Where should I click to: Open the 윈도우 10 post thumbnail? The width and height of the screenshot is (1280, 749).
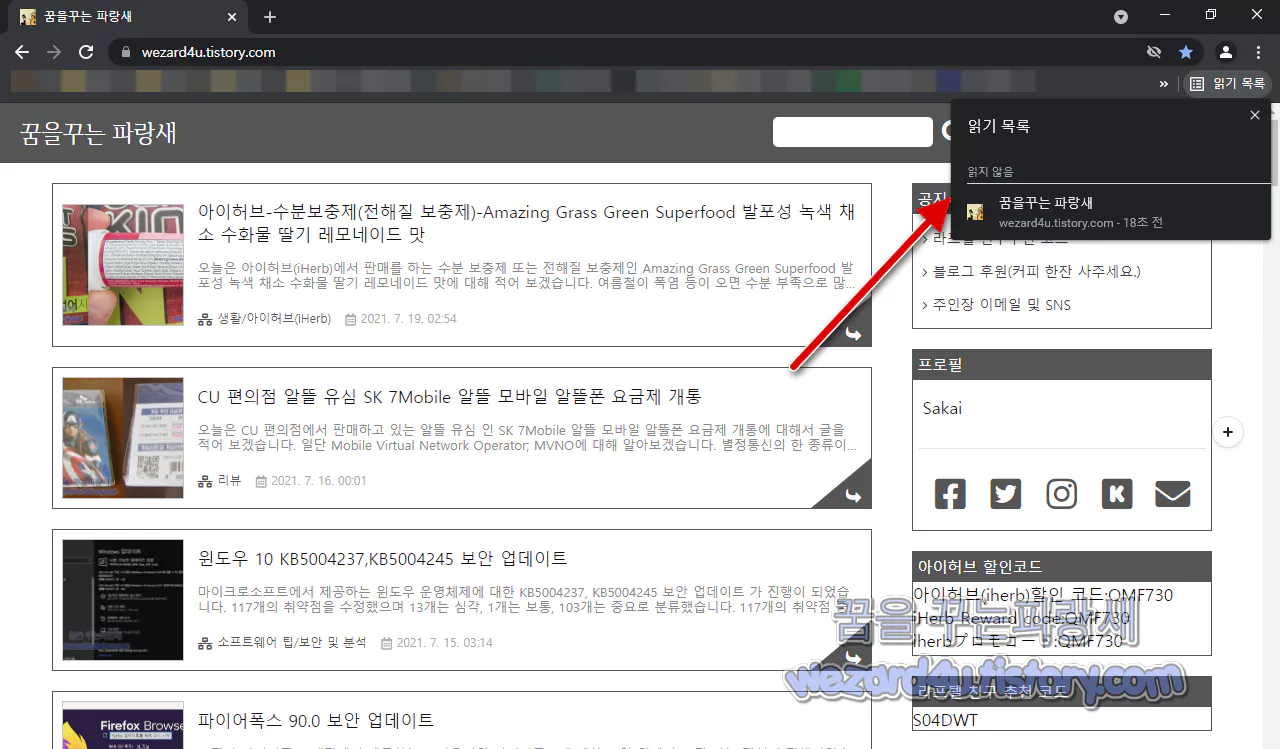click(x=123, y=600)
